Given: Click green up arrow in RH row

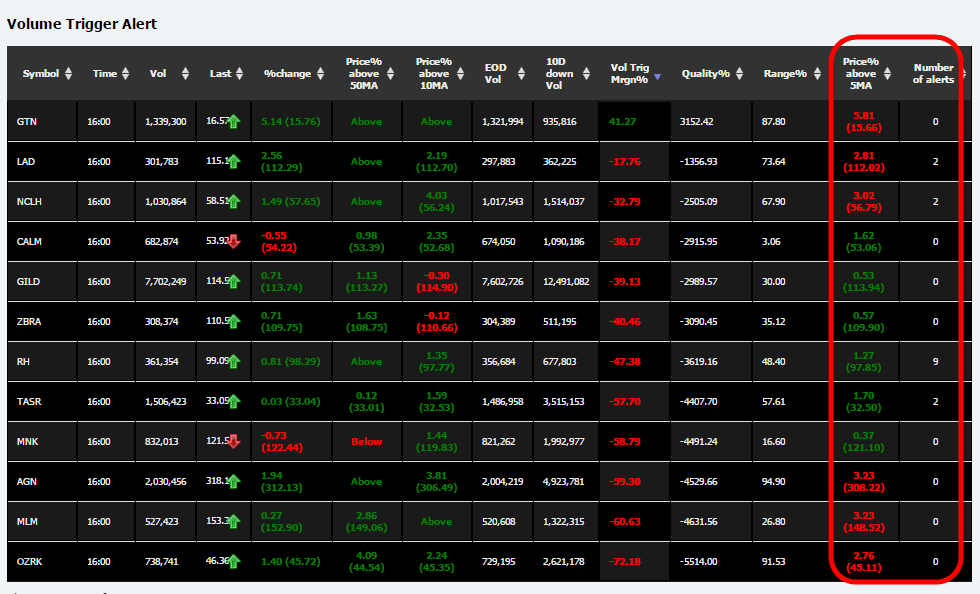Looking at the screenshot, I should (x=234, y=361).
